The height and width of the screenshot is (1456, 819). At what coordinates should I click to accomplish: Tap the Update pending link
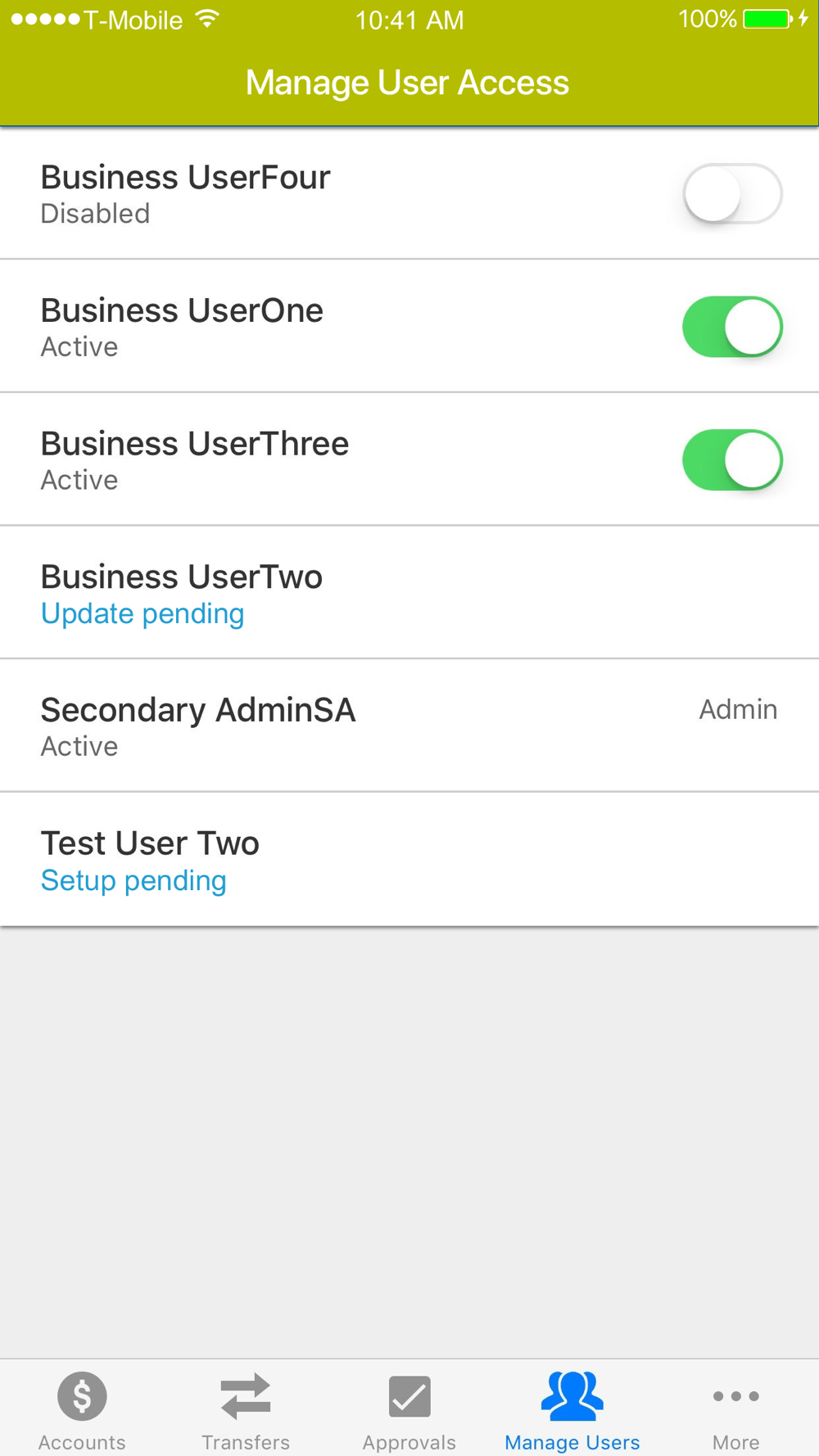pyautogui.click(x=143, y=613)
